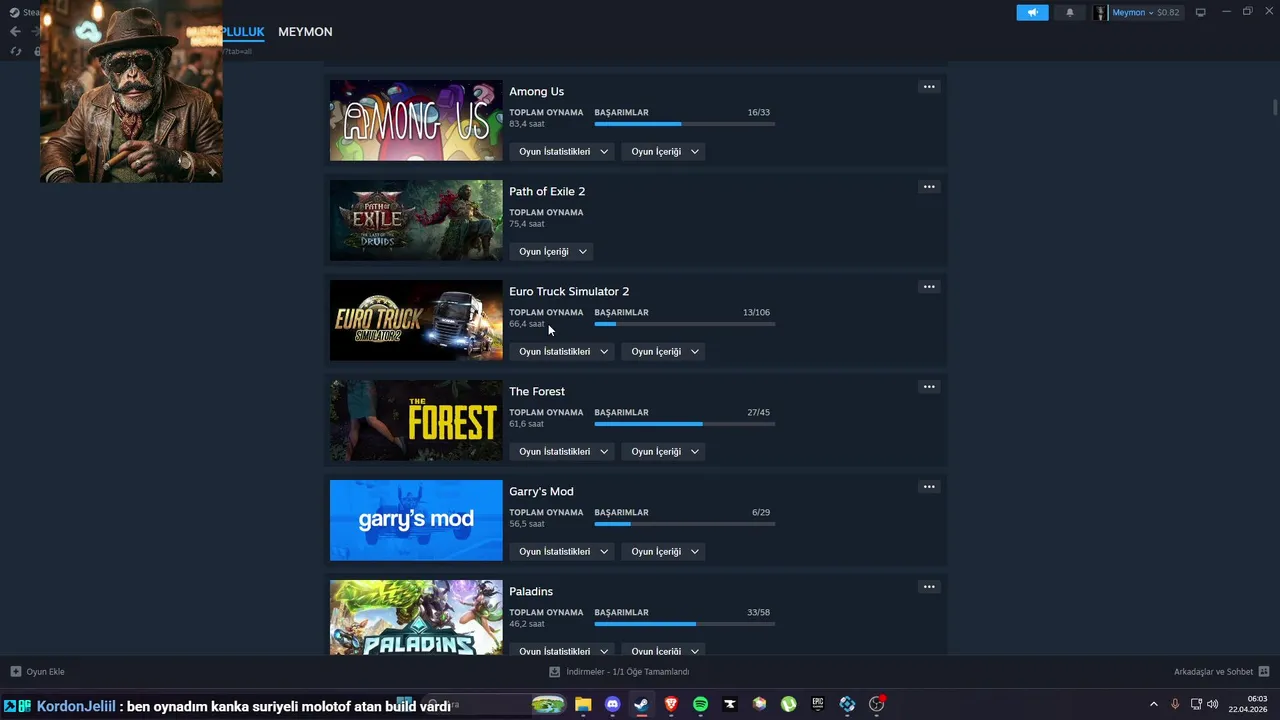Click the volume speaker tray icon
The image size is (1280, 720).
1213,705
